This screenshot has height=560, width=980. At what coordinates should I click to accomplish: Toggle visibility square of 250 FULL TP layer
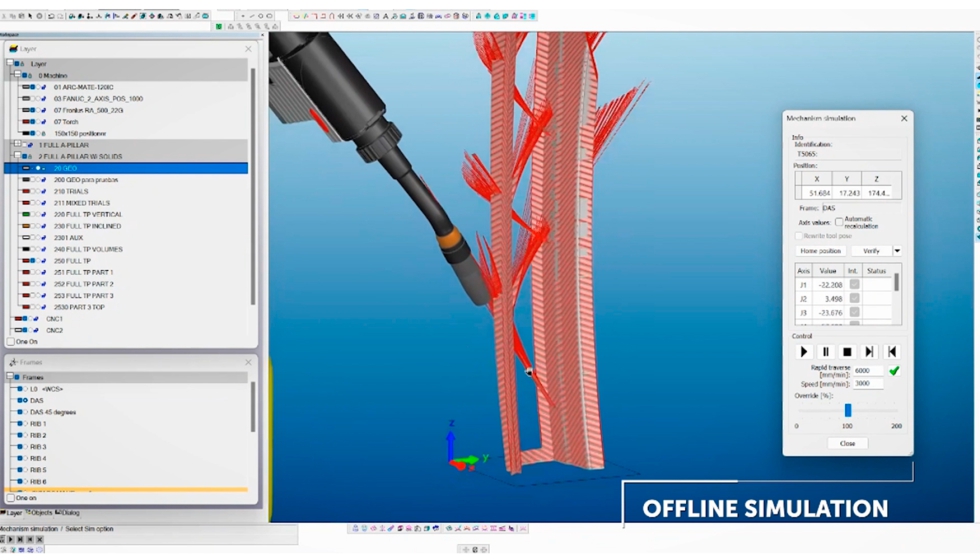tap(32, 261)
